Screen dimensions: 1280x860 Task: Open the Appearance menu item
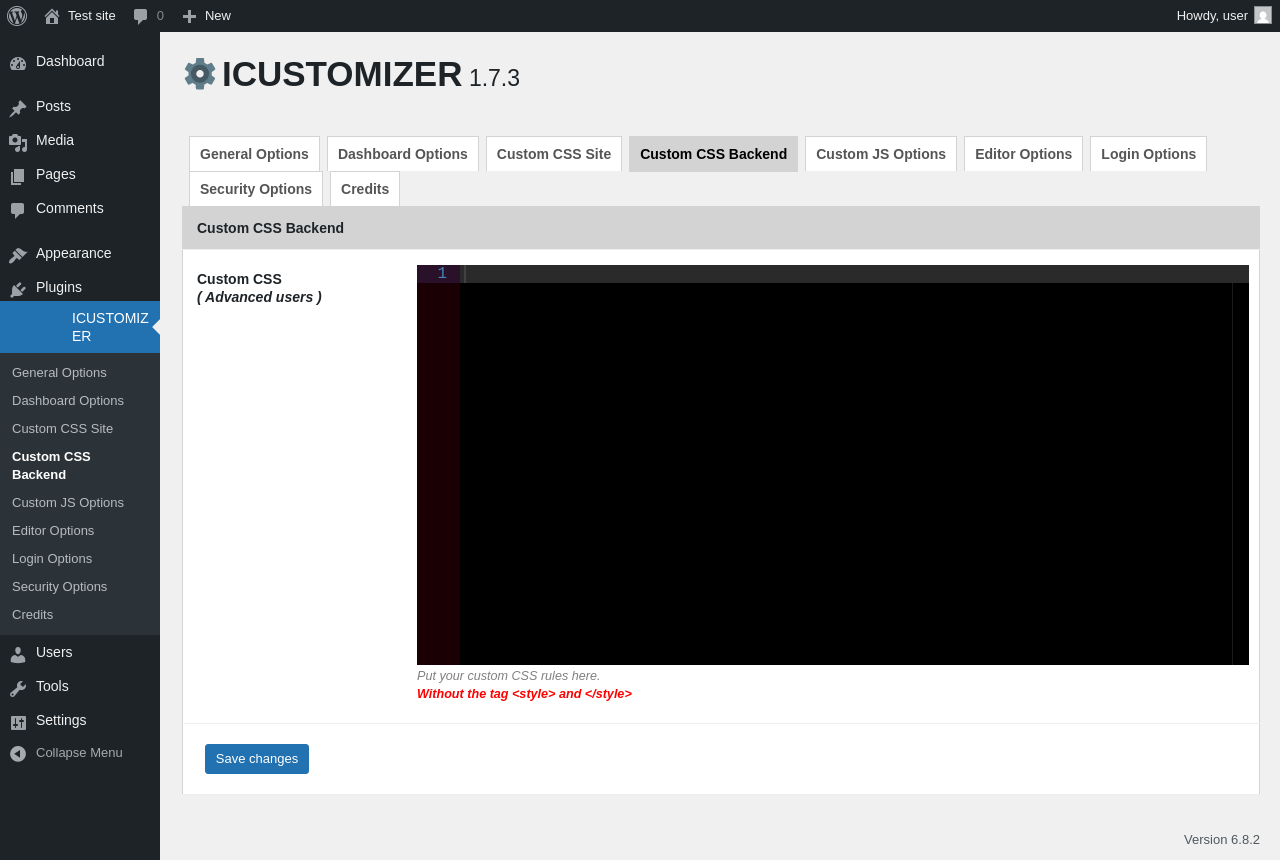coord(80,254)
